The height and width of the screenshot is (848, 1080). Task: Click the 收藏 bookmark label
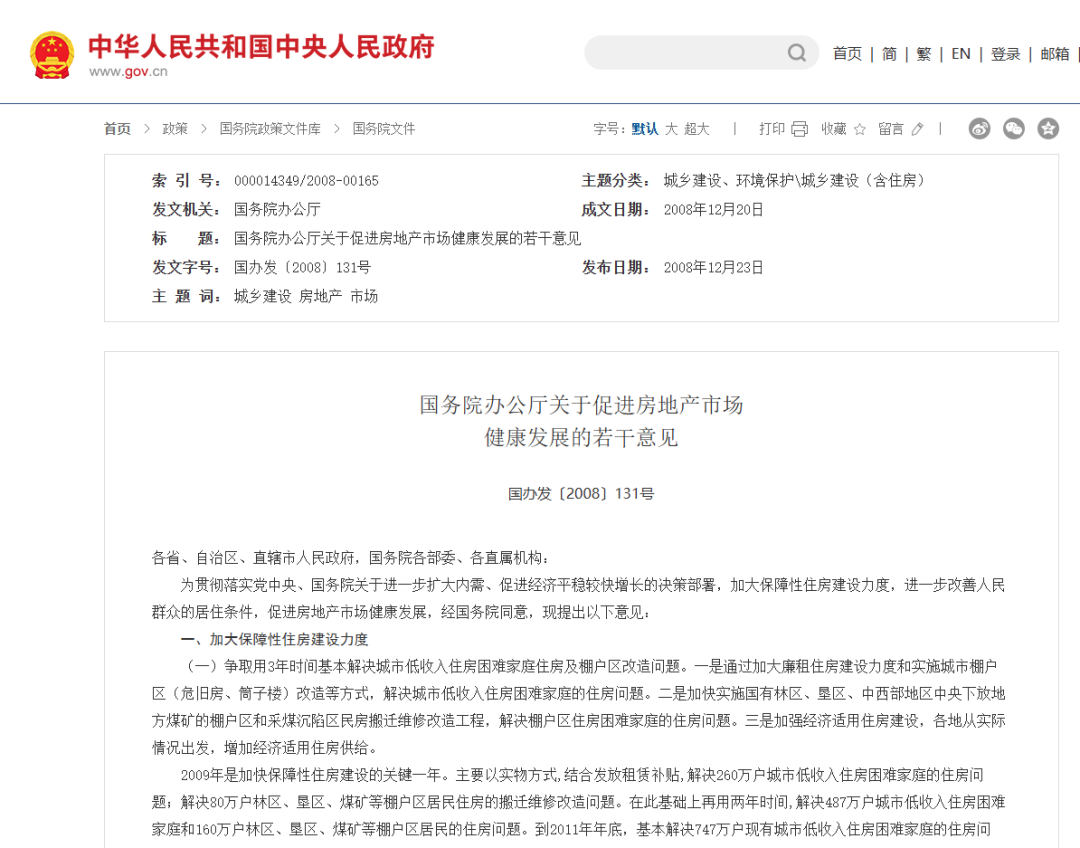coord(833,129)
